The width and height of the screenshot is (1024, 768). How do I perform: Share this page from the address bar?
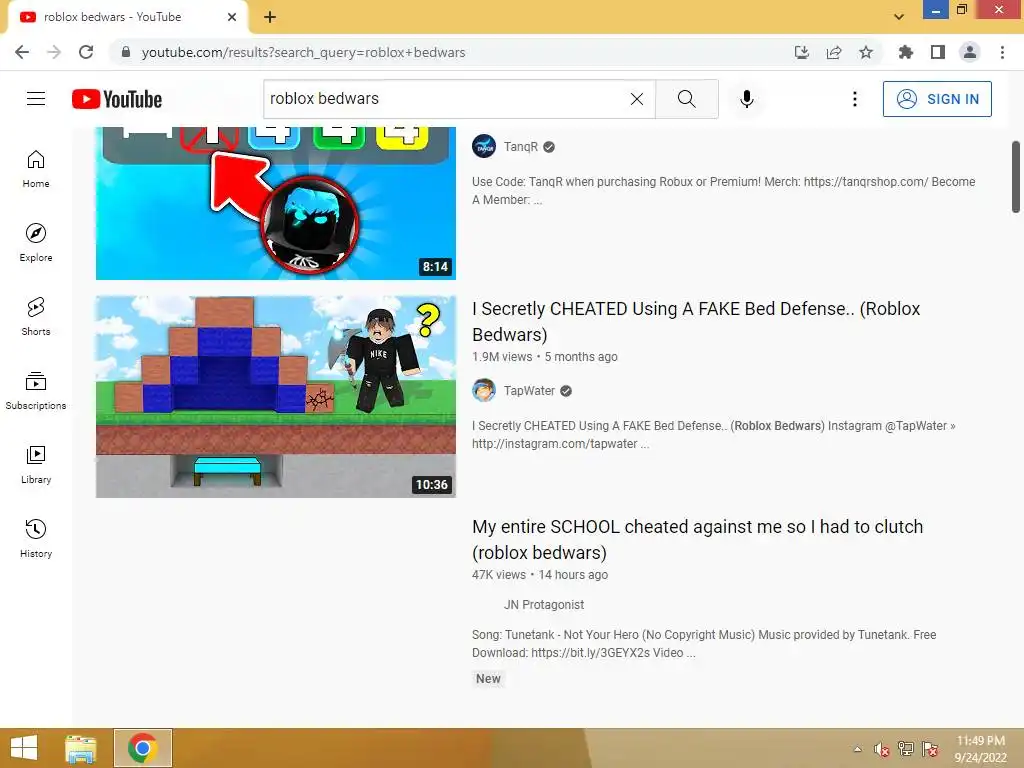point(834,52)
